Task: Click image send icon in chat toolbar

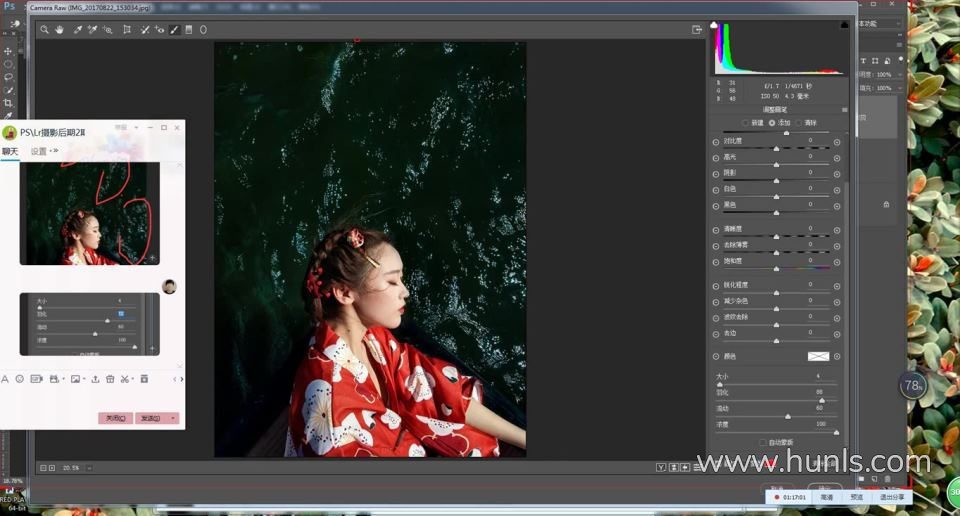Action: [75, 380]
